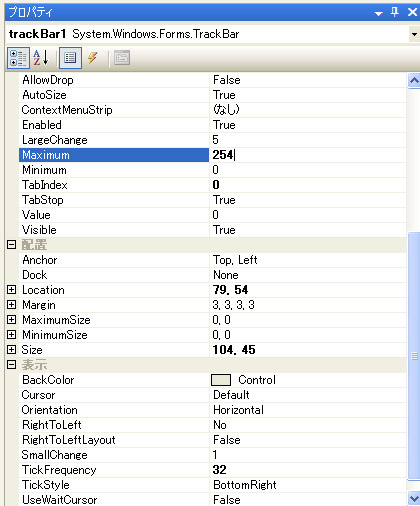Collapse the 配置 category section
Screen dimensions: 420x506
[11, 245]
